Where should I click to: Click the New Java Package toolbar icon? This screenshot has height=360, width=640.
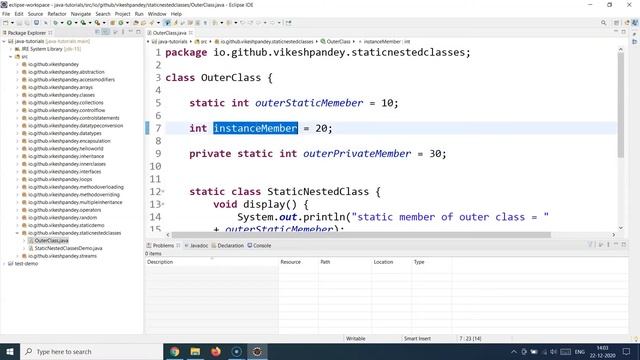tap(112, 23)
